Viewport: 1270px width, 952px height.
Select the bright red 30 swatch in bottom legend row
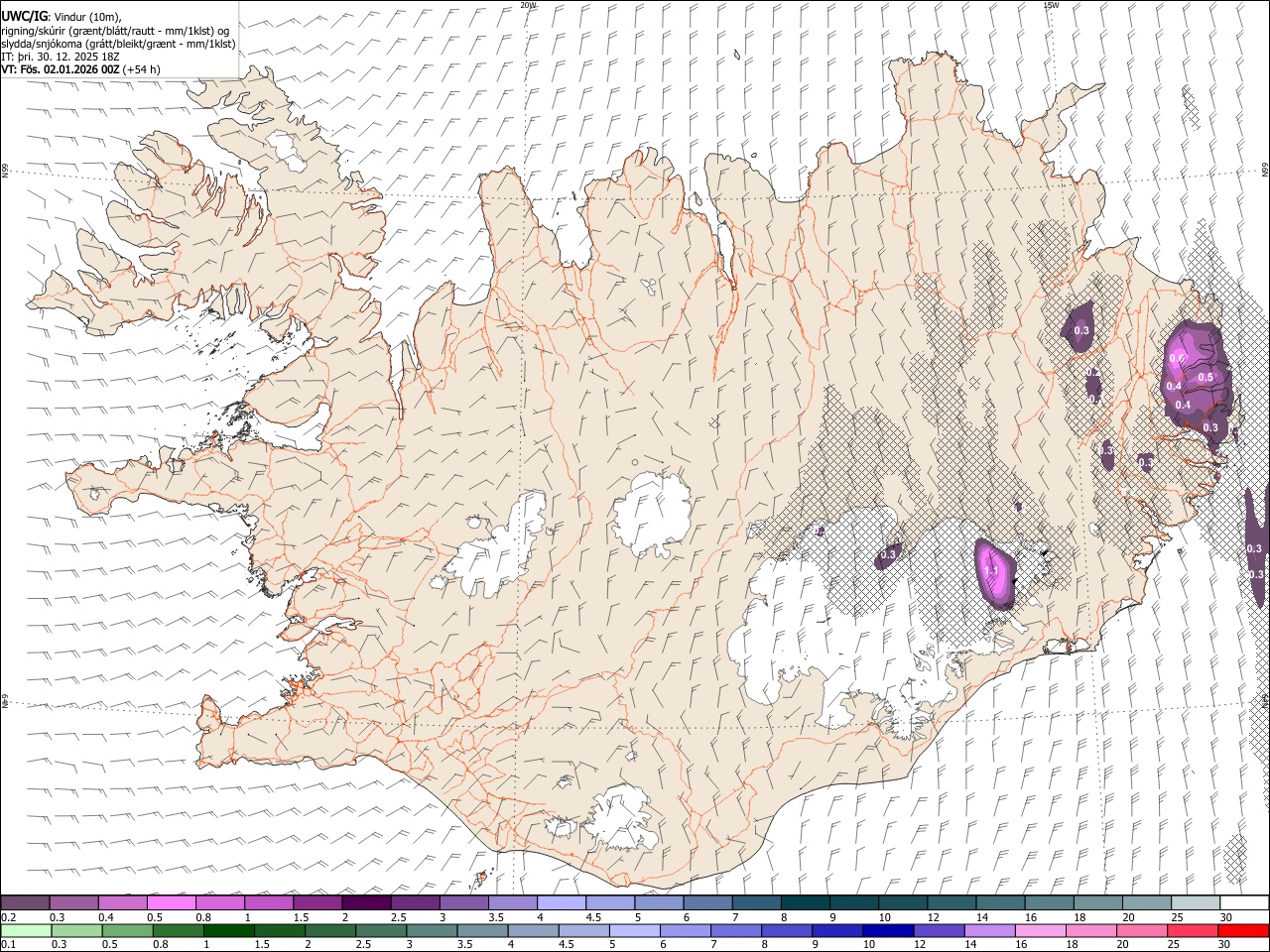point(1244,930)
